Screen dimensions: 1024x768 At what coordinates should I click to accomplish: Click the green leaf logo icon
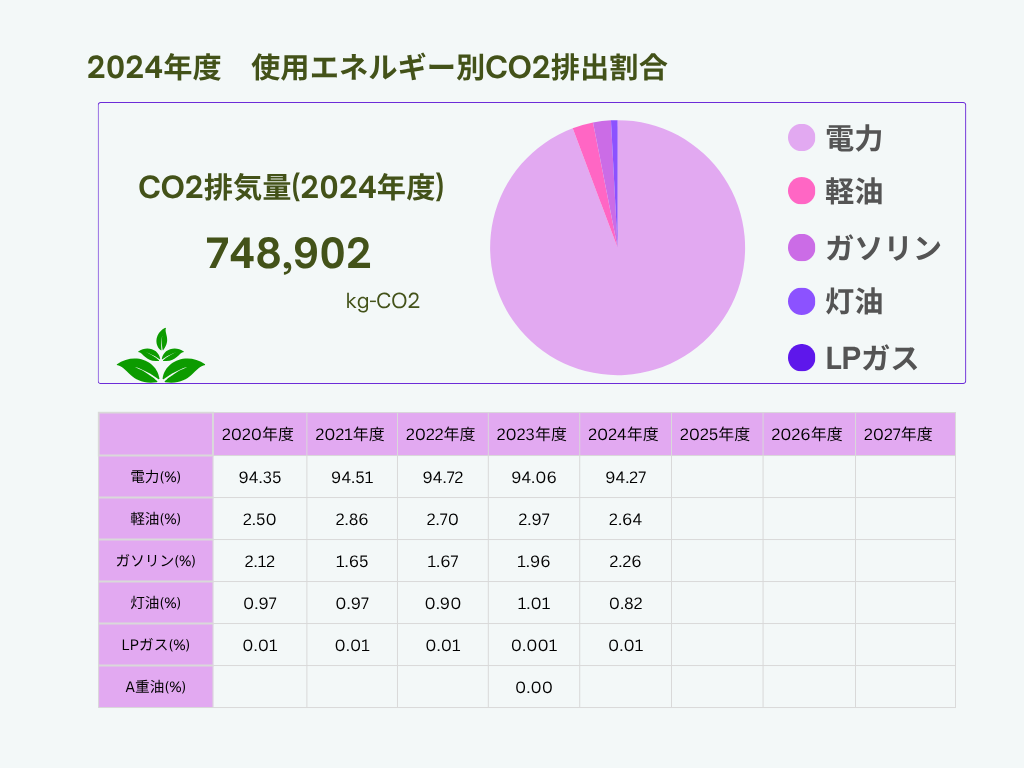(x=160, y=357)
